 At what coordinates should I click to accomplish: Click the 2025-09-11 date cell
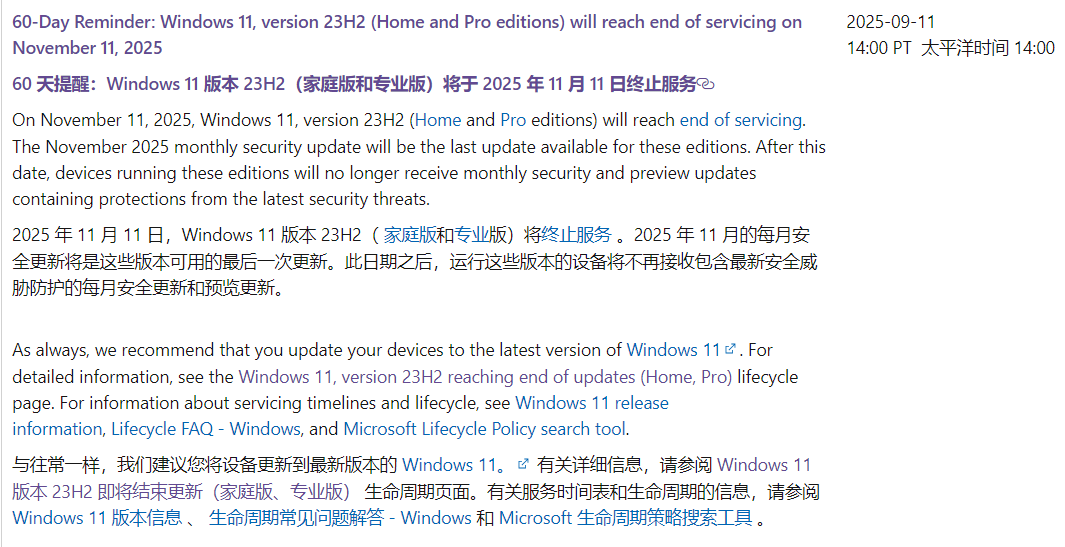pos(950,35)
